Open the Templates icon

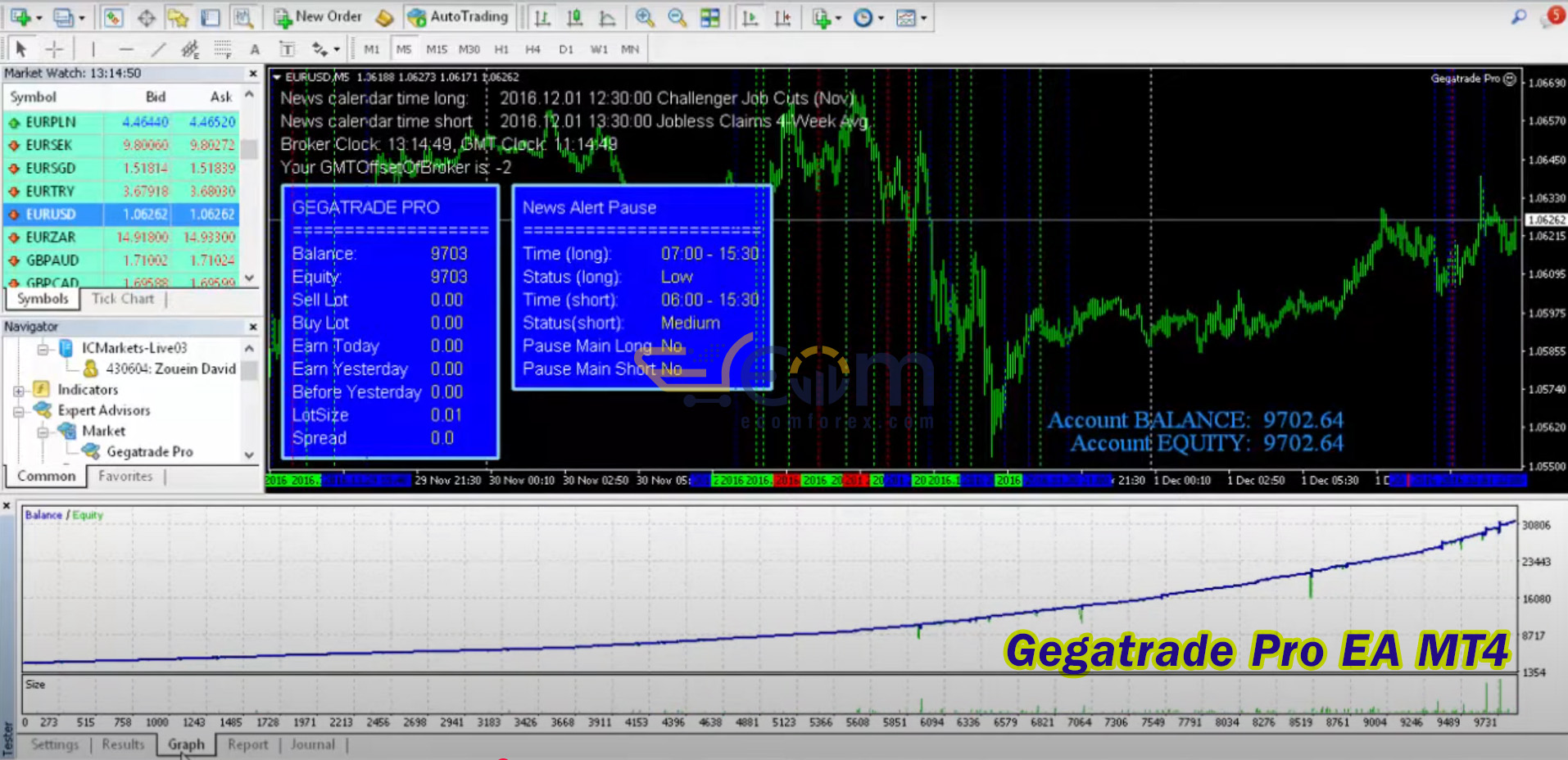(905, 17)
